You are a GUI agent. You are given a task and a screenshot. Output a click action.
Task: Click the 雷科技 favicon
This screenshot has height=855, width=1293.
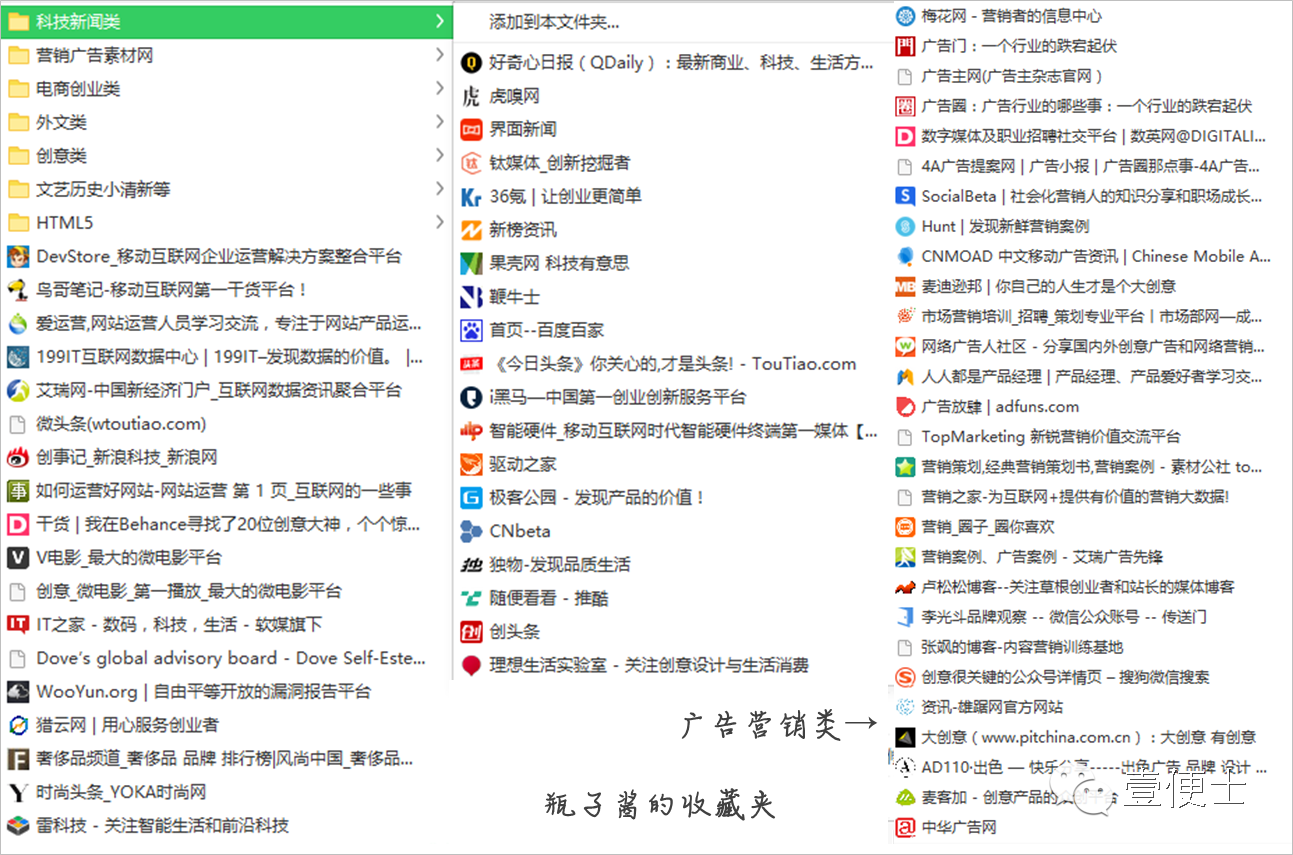18,826
